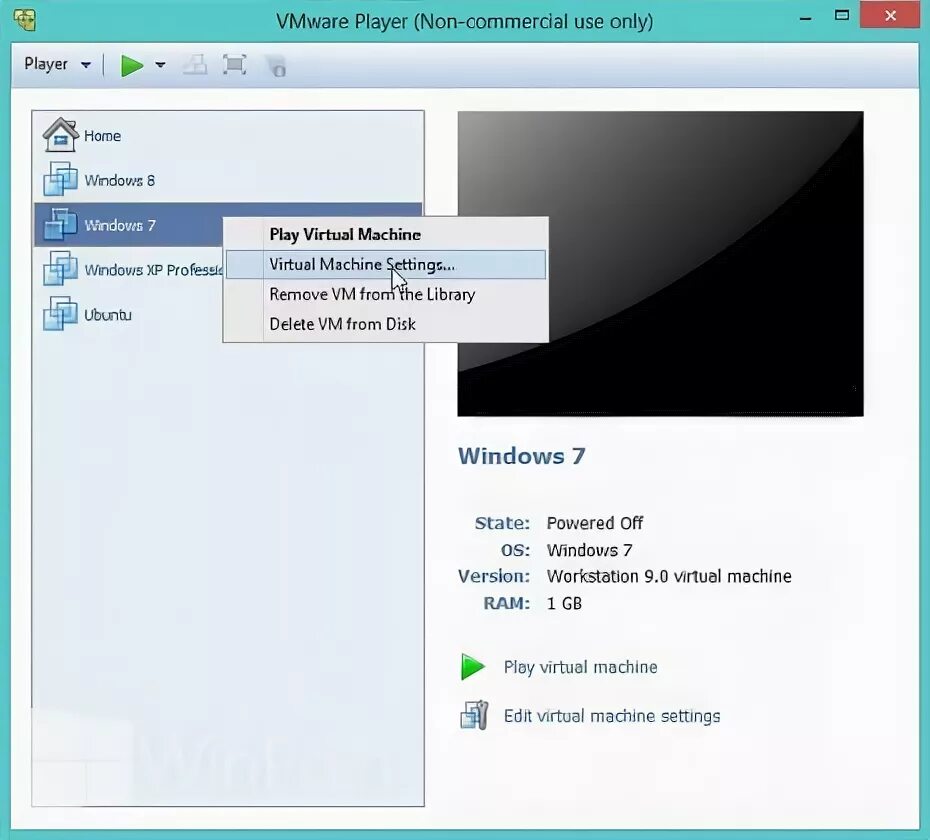Screen dimensions: 930x840
Task: Click the full screen toolbar icon
Action: [234, 65]
